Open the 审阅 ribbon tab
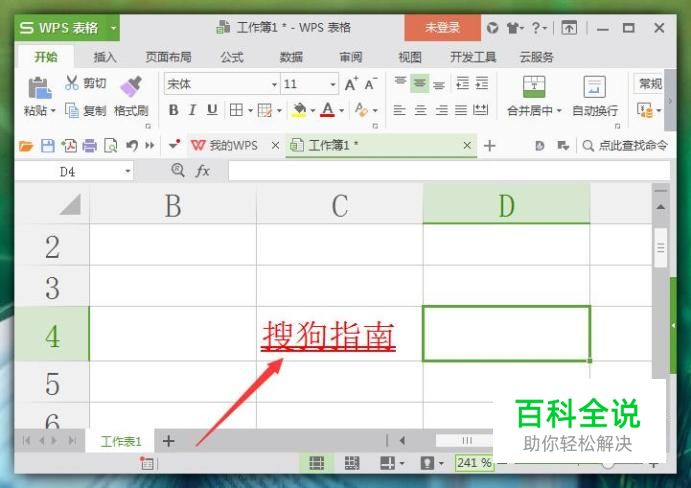Screen dimensions: 691x488 tap(351, 57)
